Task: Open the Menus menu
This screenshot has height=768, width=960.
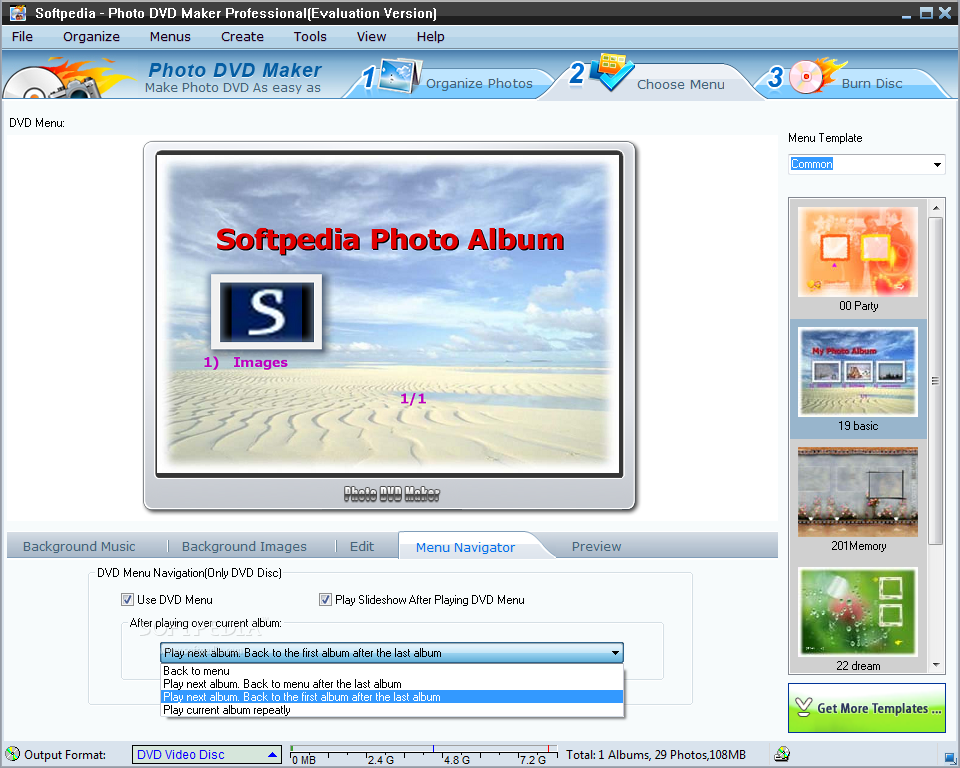Action: [x=170, y=37]
